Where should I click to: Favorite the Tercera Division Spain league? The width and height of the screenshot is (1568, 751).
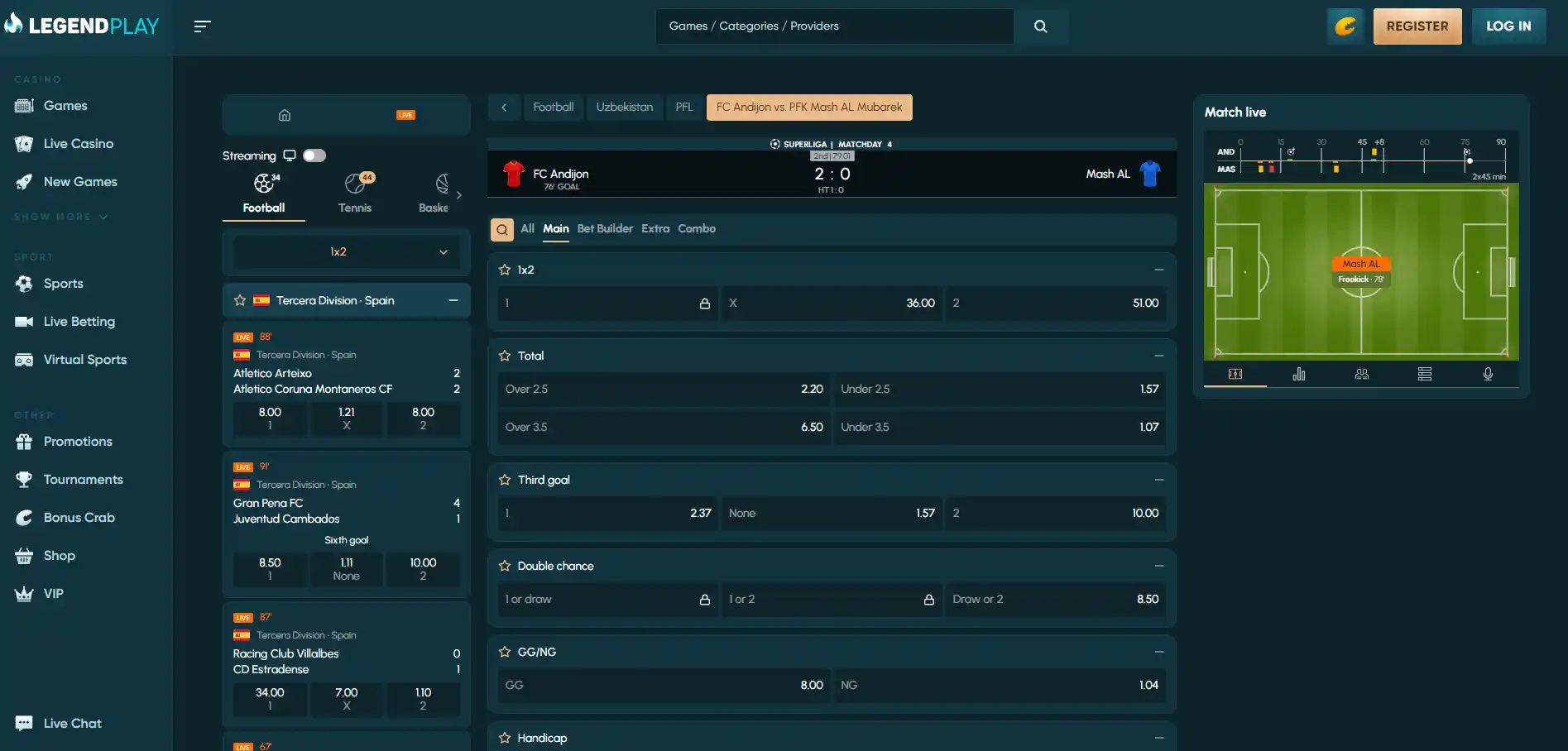(x=240, y=300)
